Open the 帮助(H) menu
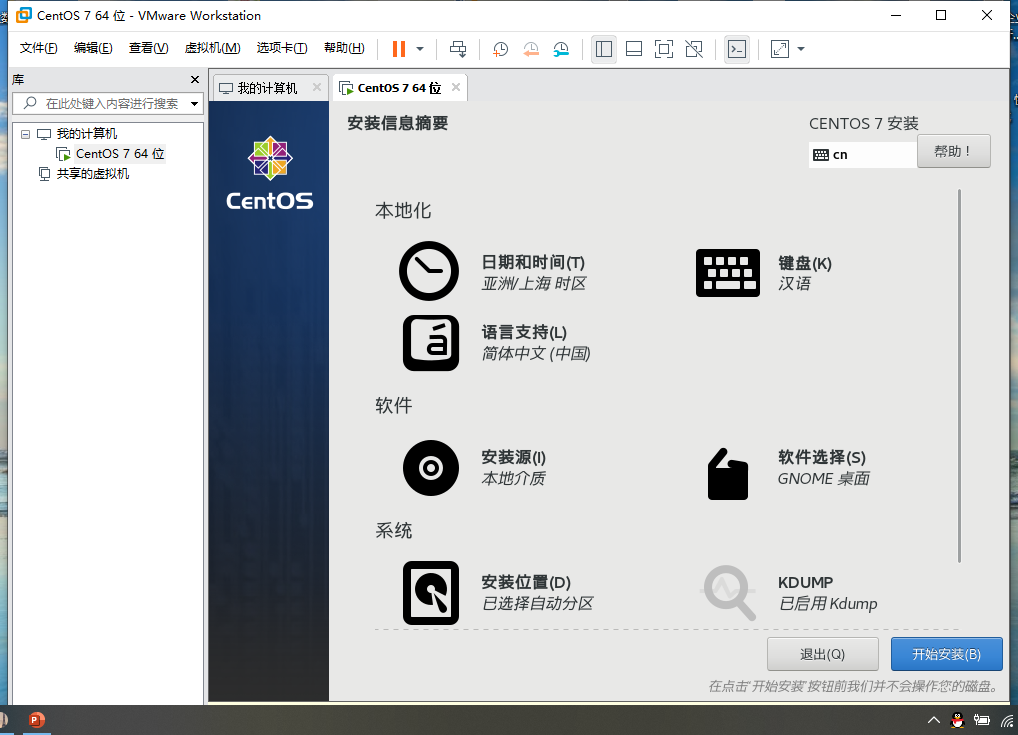 (x=344, y=48)
